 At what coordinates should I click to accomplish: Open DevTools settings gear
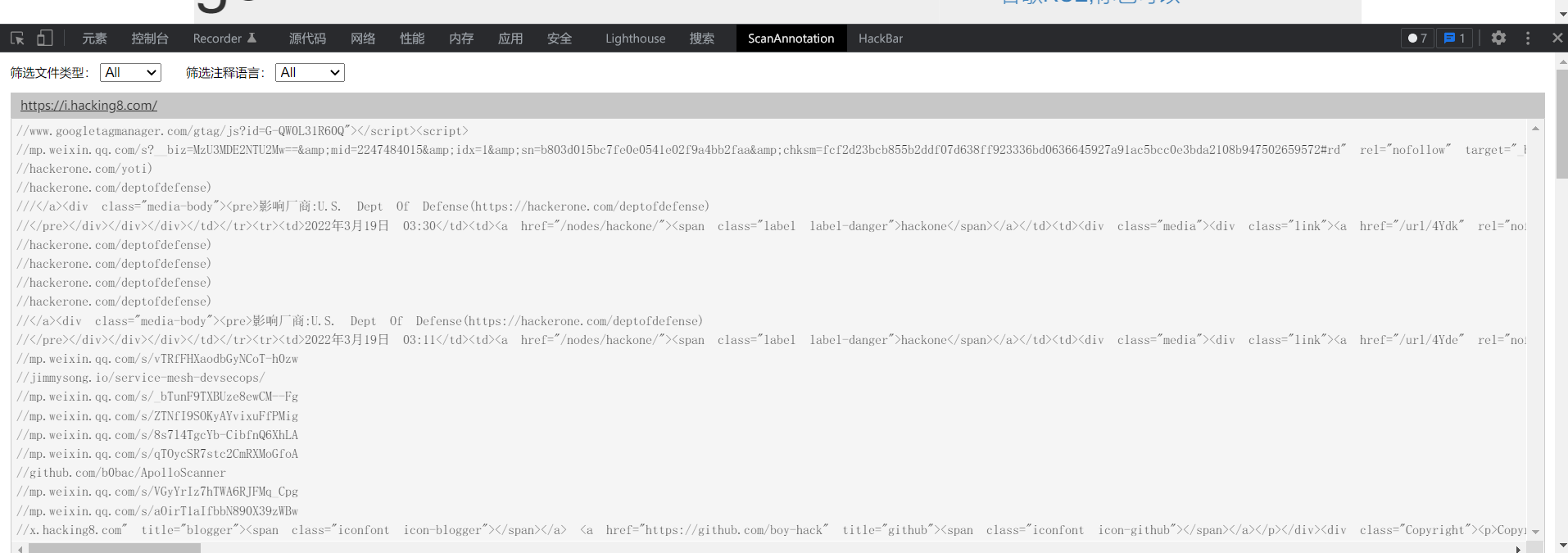coord(1498,38)
